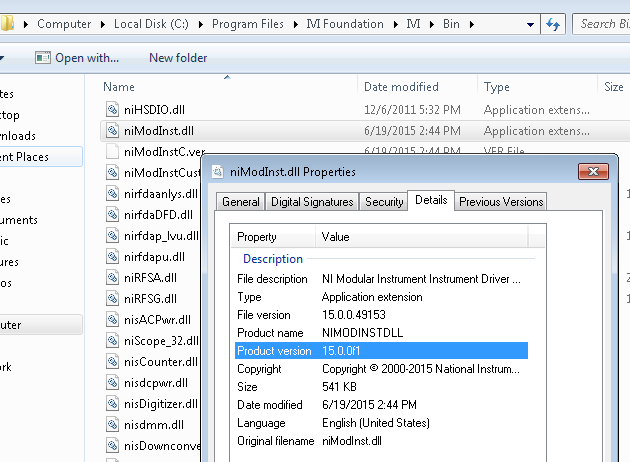Screen dimensions: 630x462
Task: Click the search box in Explorer
Action: [x=601, y=24]
